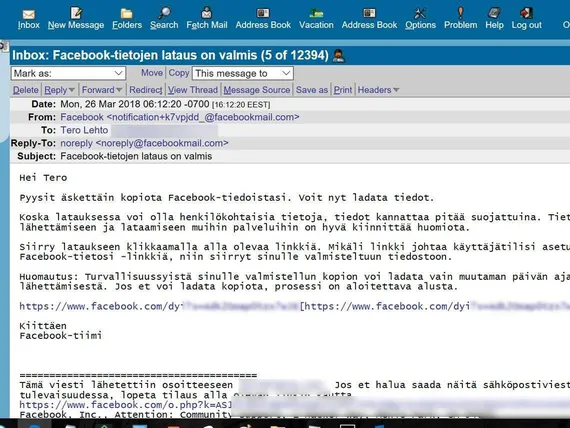Click the Copy link
This screenshot has width=570, height=428.
(x=178, y=73)
